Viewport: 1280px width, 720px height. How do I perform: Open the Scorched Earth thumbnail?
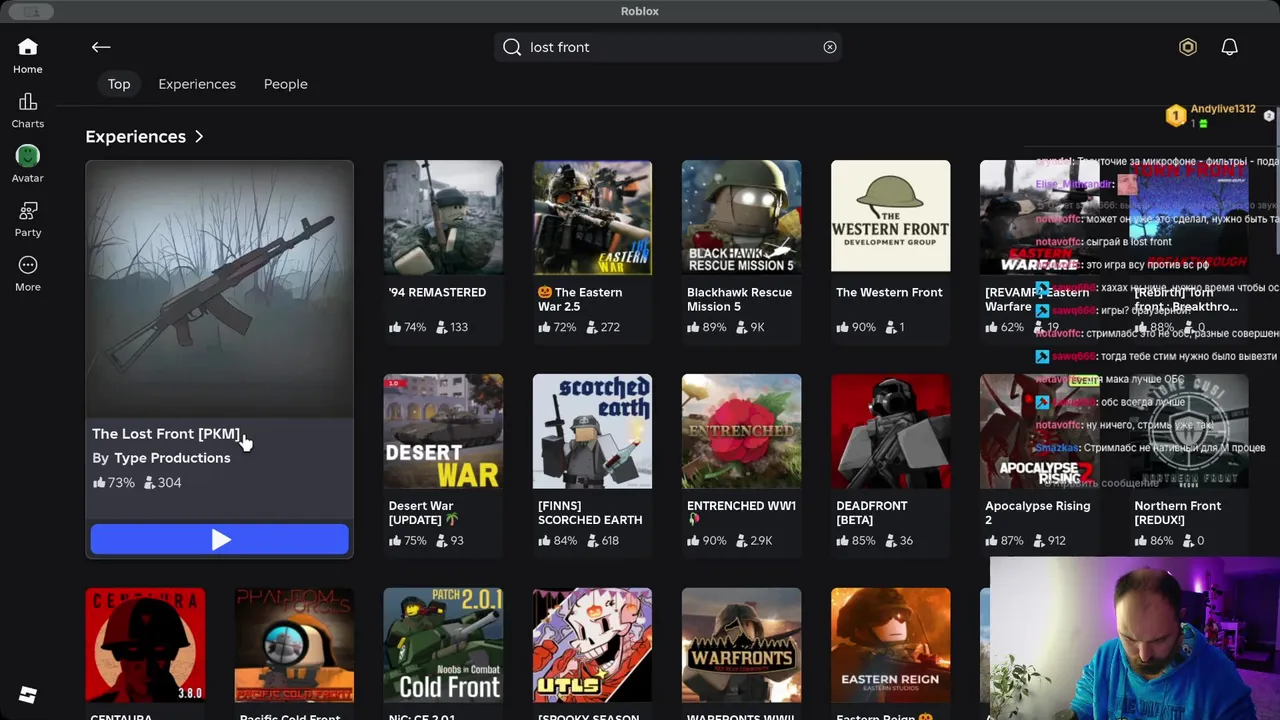pyautogui.click(x=592, y=431)
